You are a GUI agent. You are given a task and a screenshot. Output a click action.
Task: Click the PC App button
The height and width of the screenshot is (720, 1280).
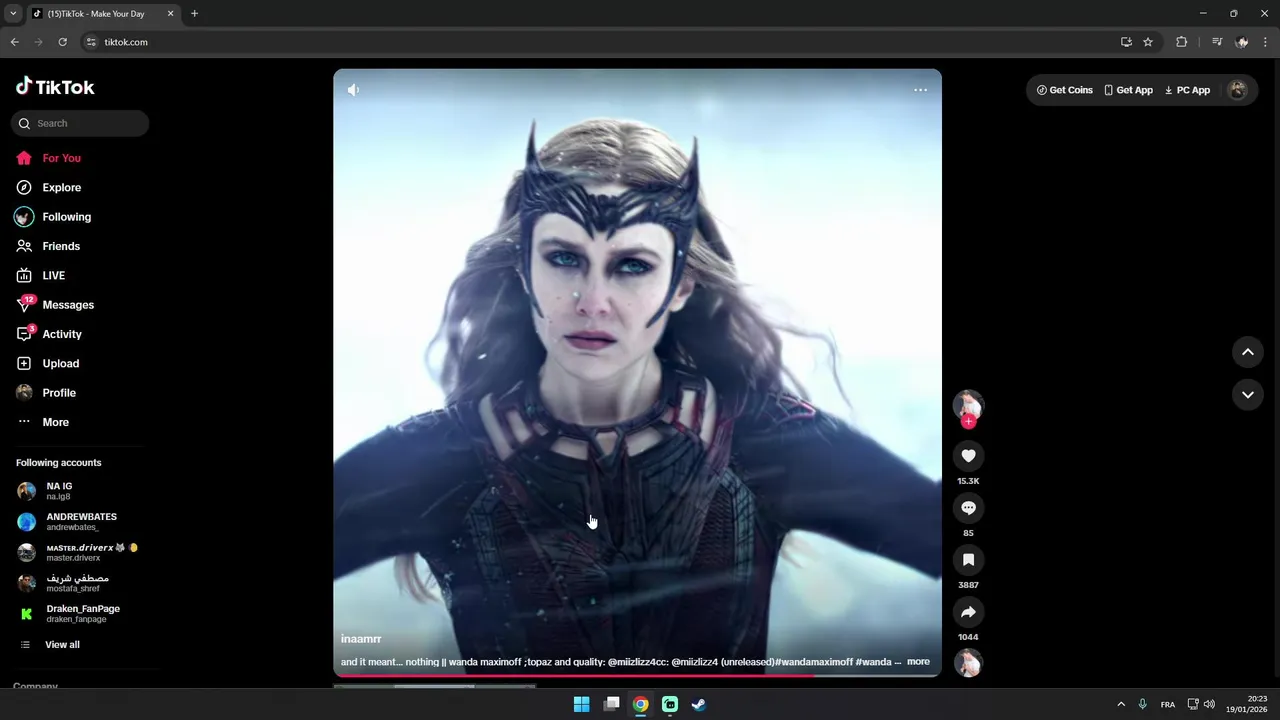point(1187,90)
